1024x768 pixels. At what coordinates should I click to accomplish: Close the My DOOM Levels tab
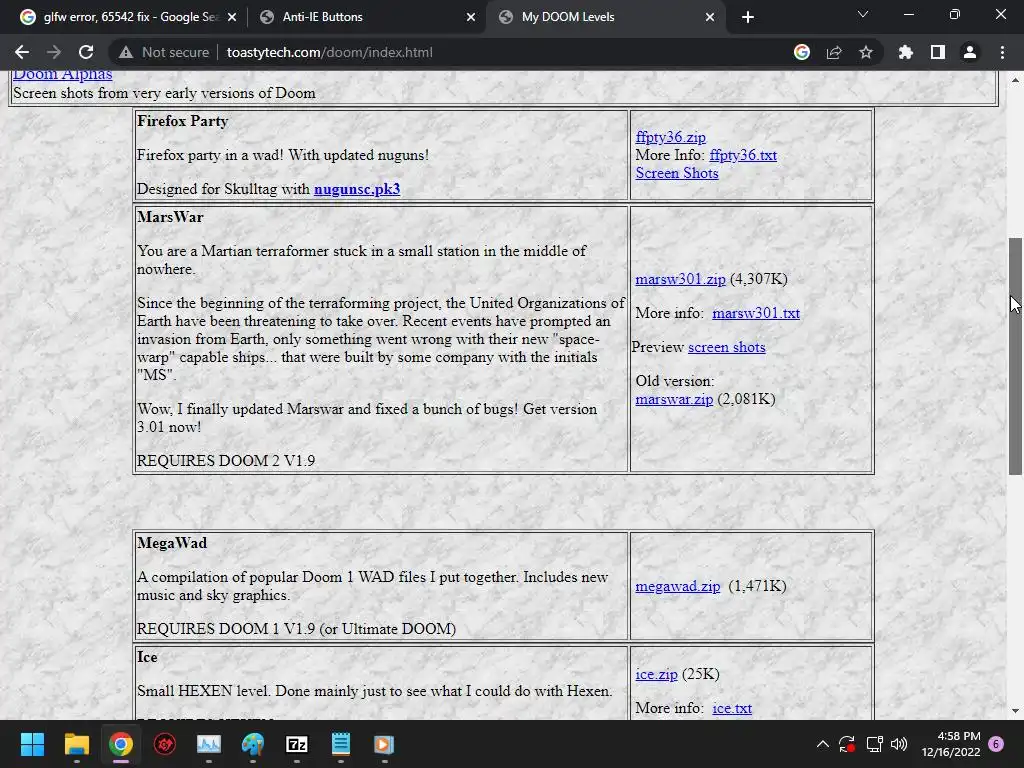(710, 17)
